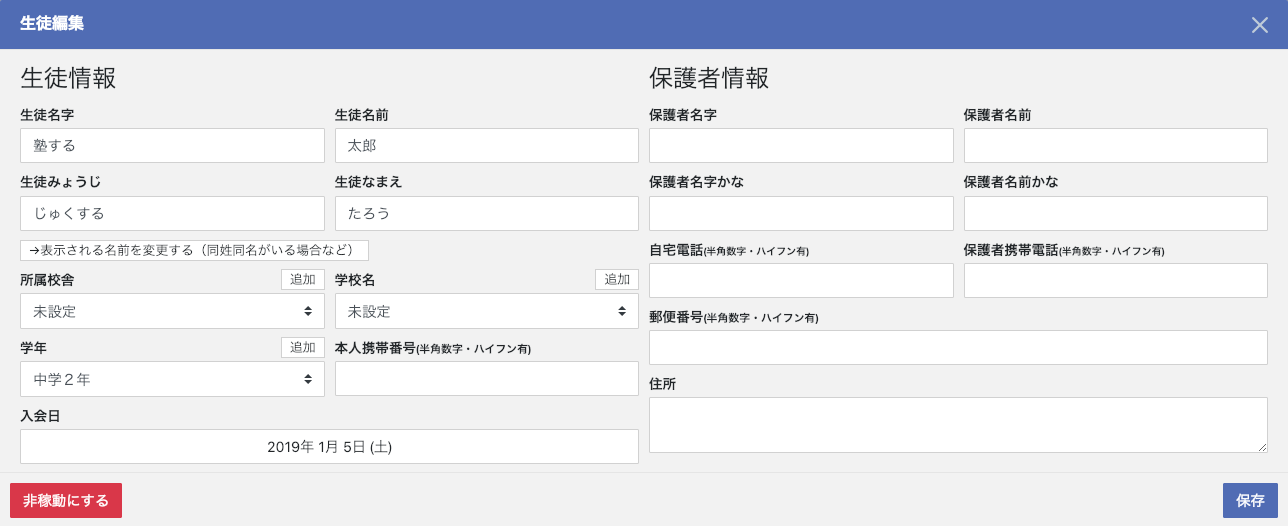Screen dimensions: 1288x526
Task: Click the 生徒編集 dialog title
Action: (52, 24)
